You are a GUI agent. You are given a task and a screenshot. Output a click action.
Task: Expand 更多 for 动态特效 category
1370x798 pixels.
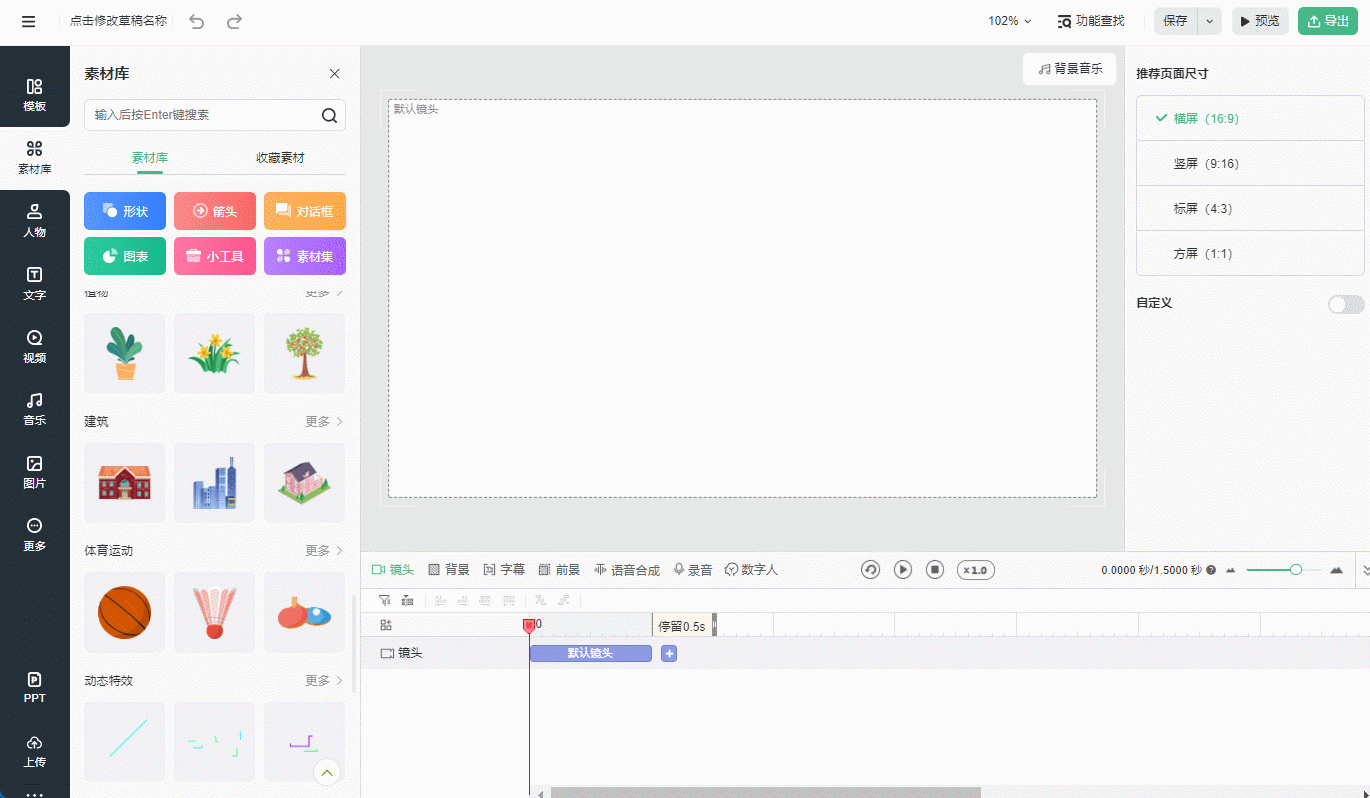click(324, 680)
